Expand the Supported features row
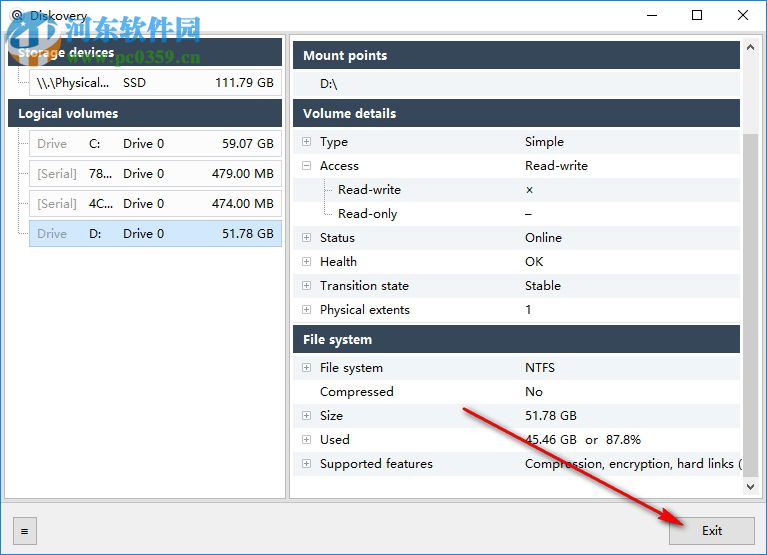Screen dimensions: 767x555 click(x=306, y=464)
